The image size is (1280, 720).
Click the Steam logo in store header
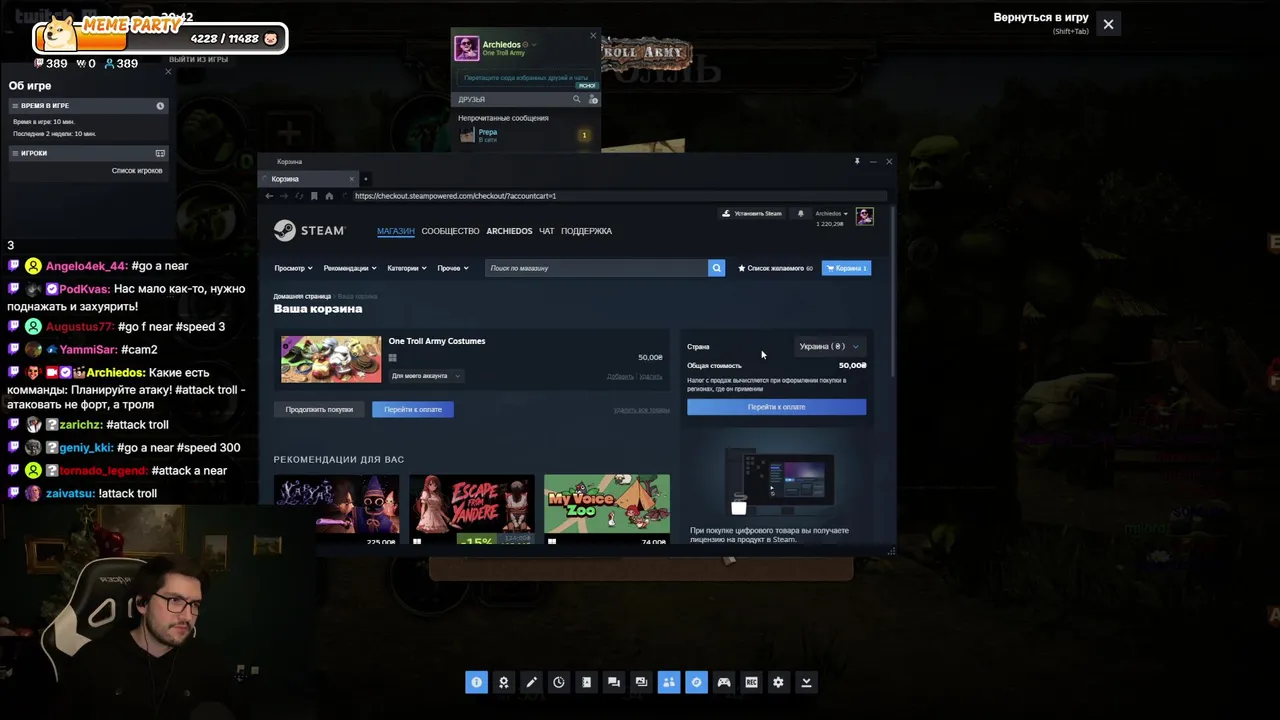(x=310, y=230)
